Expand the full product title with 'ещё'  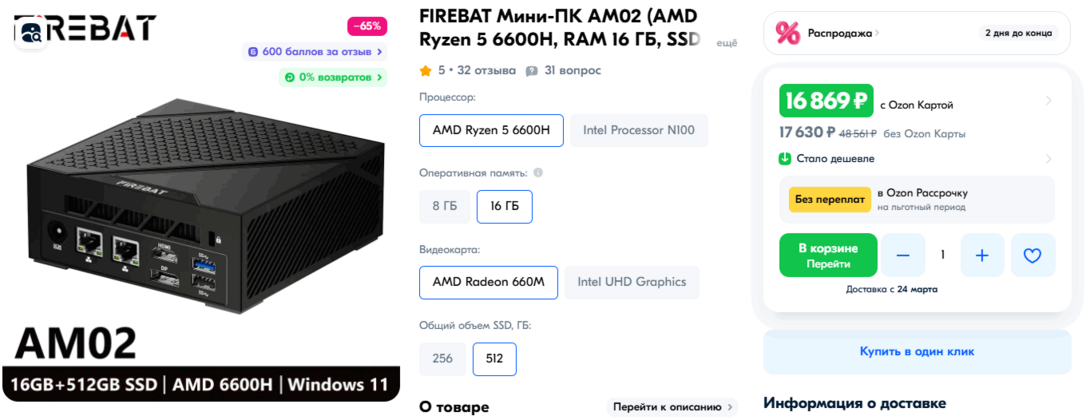727,42
